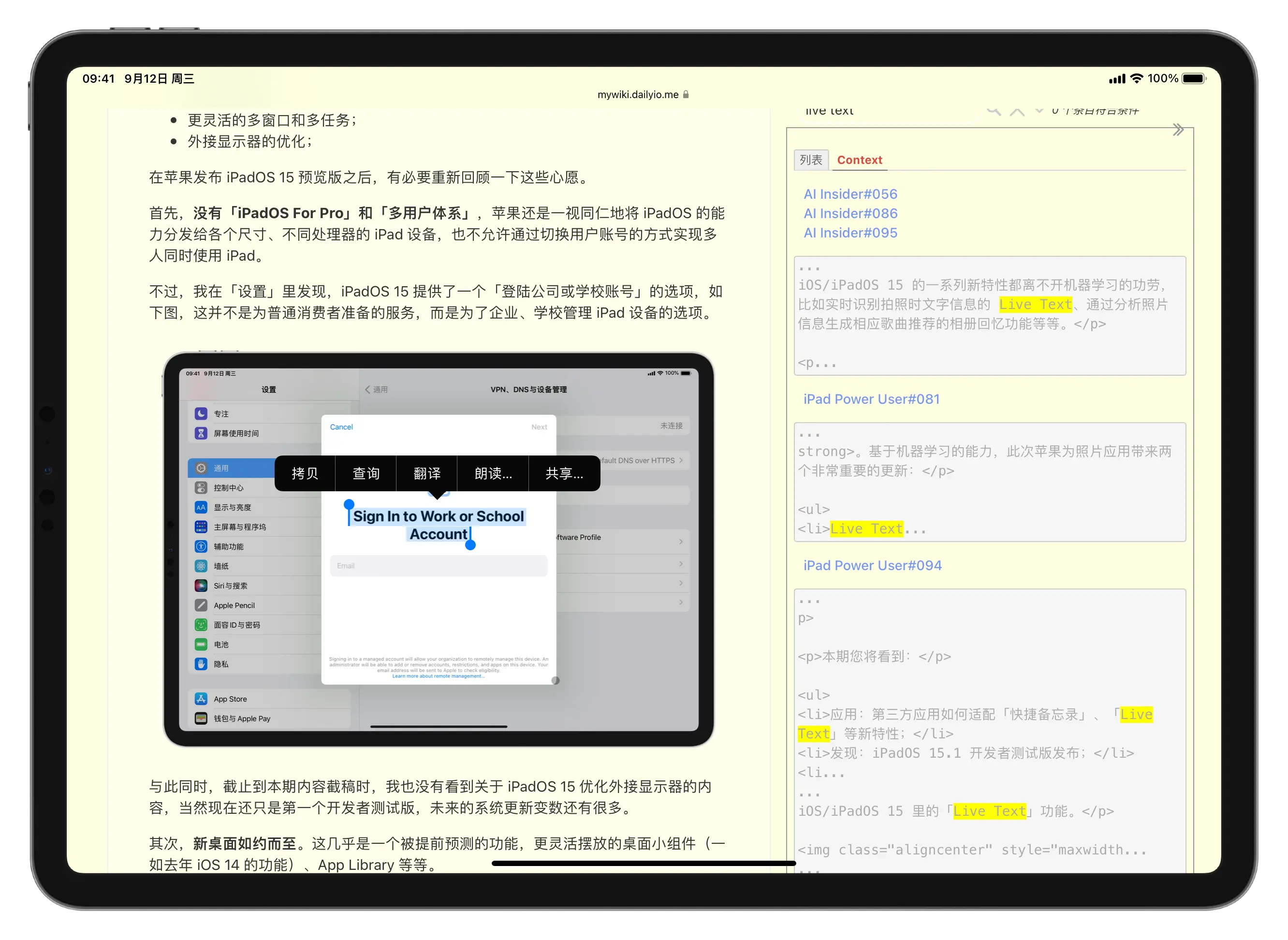This screenshot has height=940, width=1288.
Task: Choose 拷贝 from the selection popup menu
Action: [x=305, y=473]
